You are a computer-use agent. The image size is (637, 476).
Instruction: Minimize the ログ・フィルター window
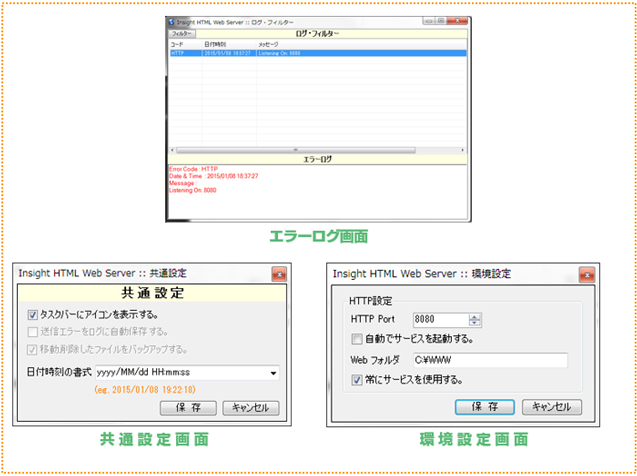coord(429,21)
